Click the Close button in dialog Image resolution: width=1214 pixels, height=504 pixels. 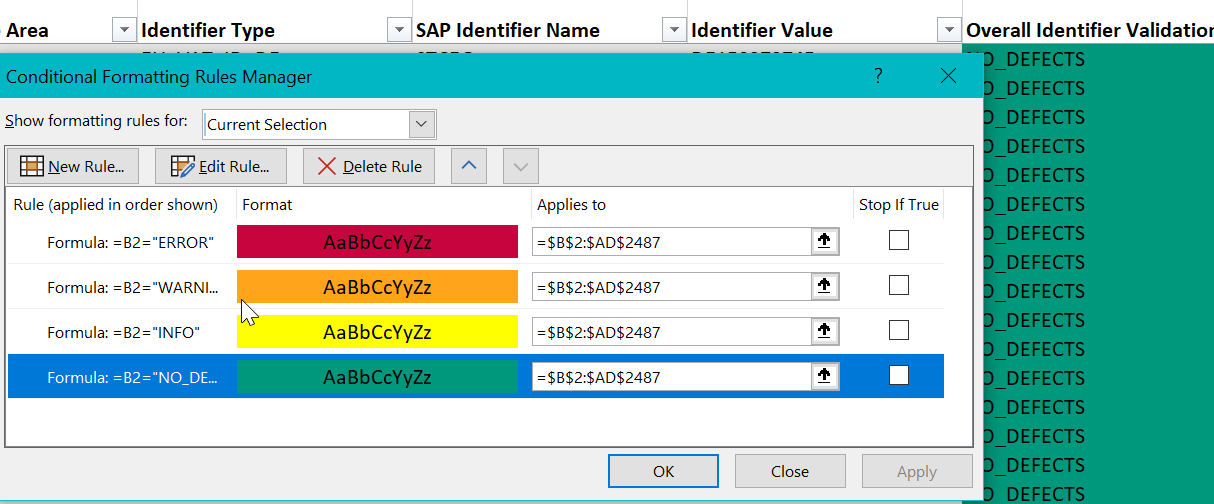click(789, 471)
